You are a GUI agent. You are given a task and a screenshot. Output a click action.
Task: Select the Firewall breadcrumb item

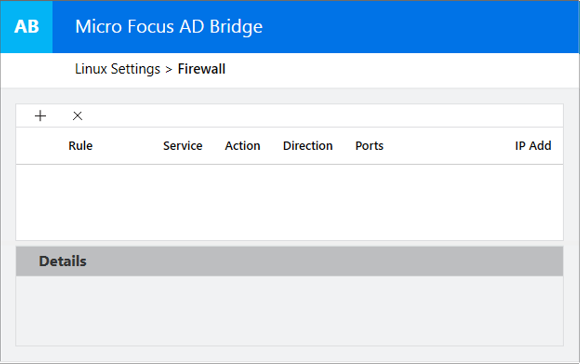[202, 69]
